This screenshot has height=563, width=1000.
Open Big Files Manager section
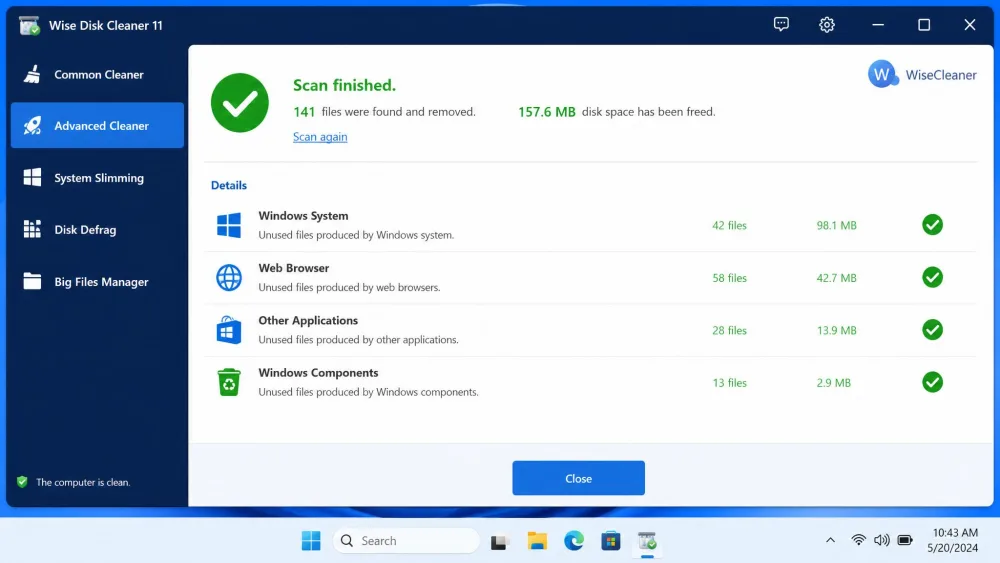click(98, 281)
